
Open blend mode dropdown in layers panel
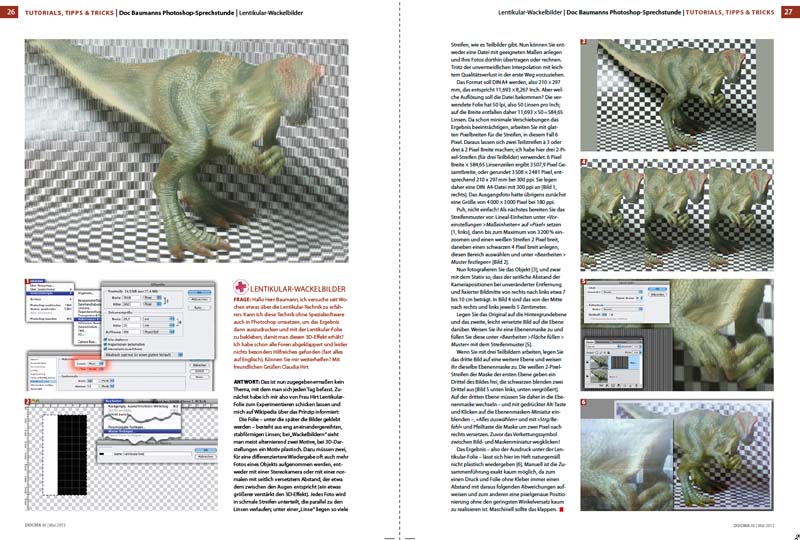point(602,347)
